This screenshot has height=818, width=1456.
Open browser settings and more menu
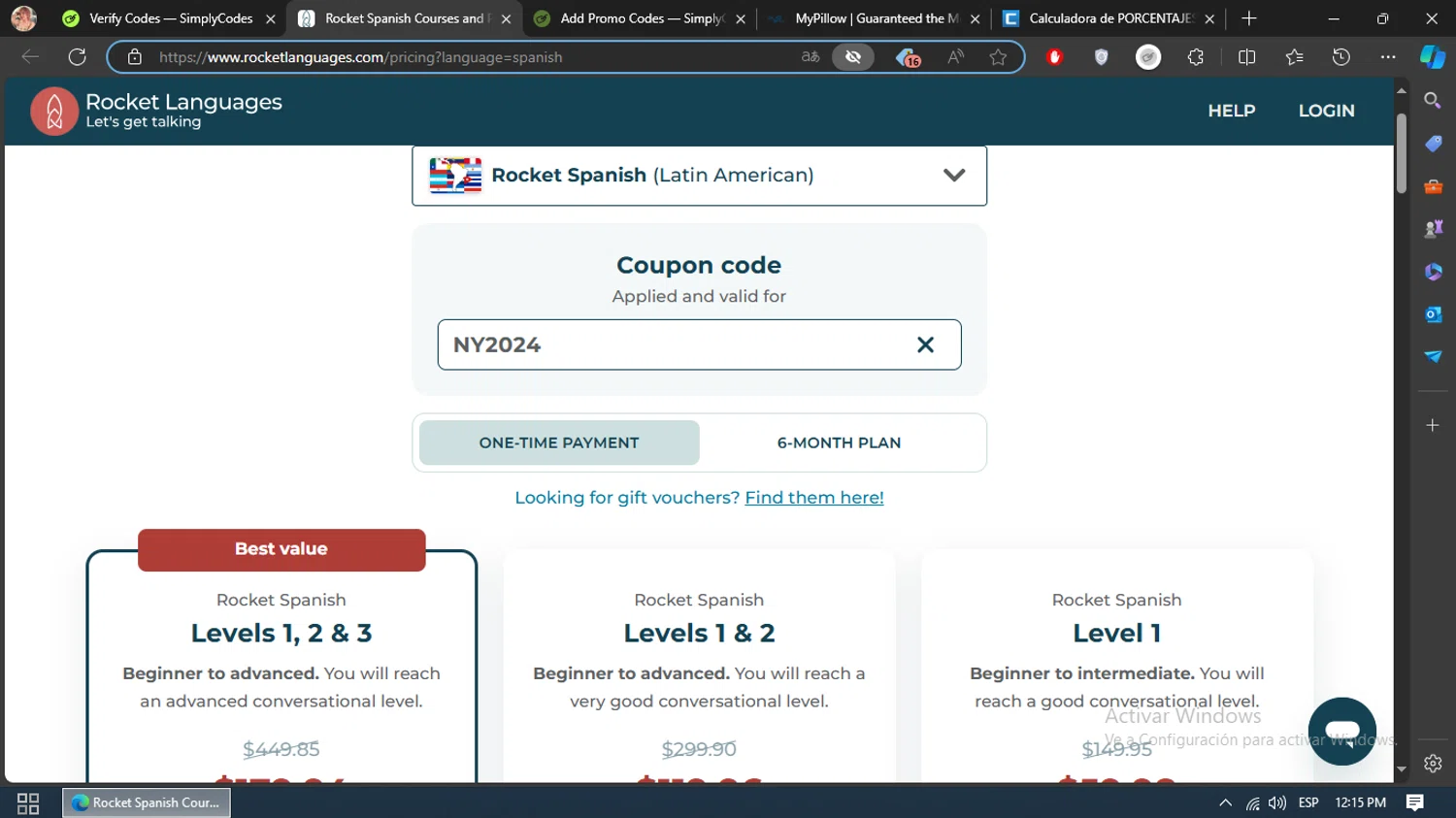tap(1388, 57)
